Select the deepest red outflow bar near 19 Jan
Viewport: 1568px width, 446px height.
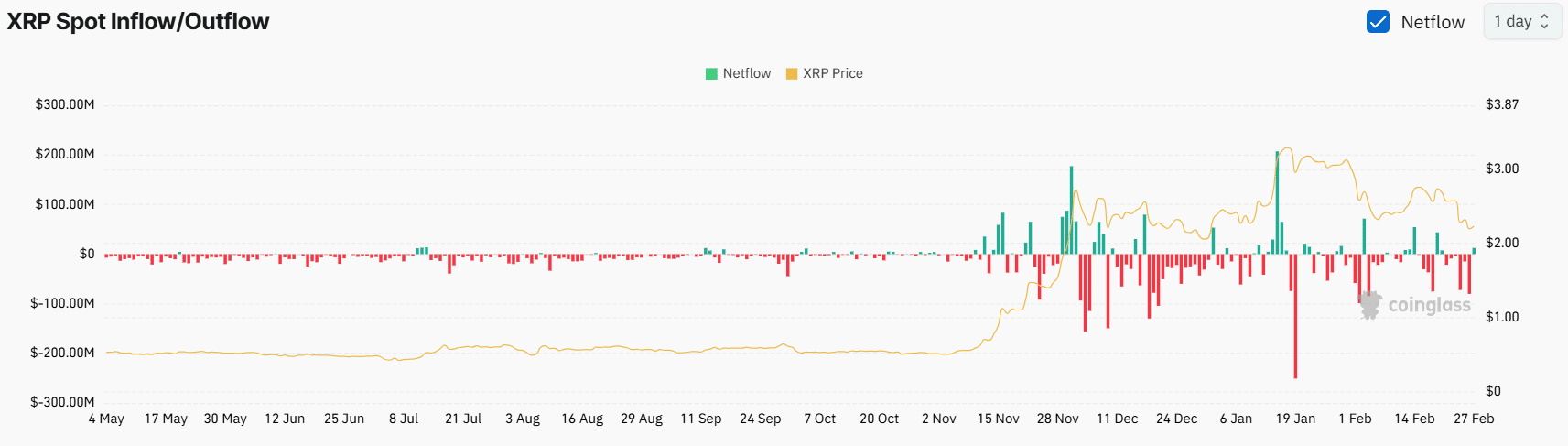coord(1295,316)
